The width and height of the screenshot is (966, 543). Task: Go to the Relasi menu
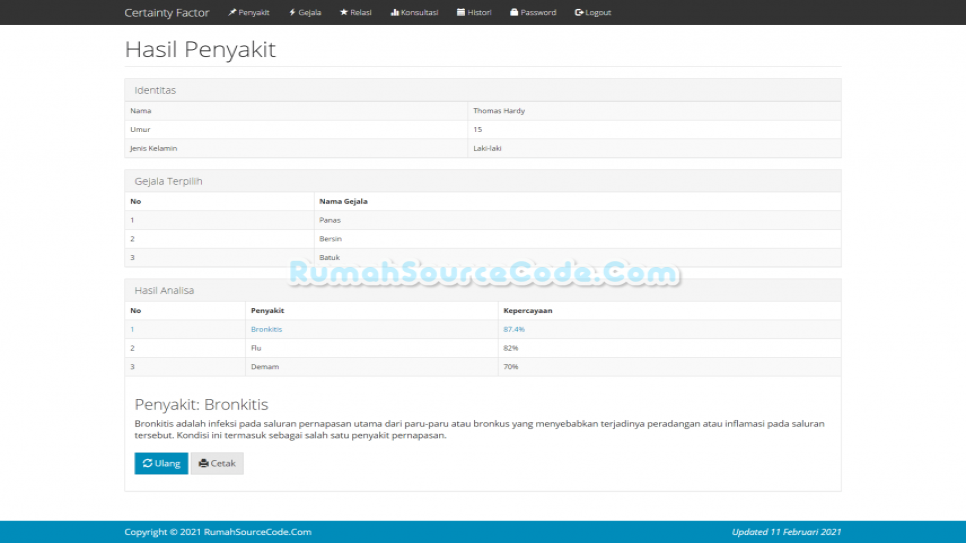[356, 12]
